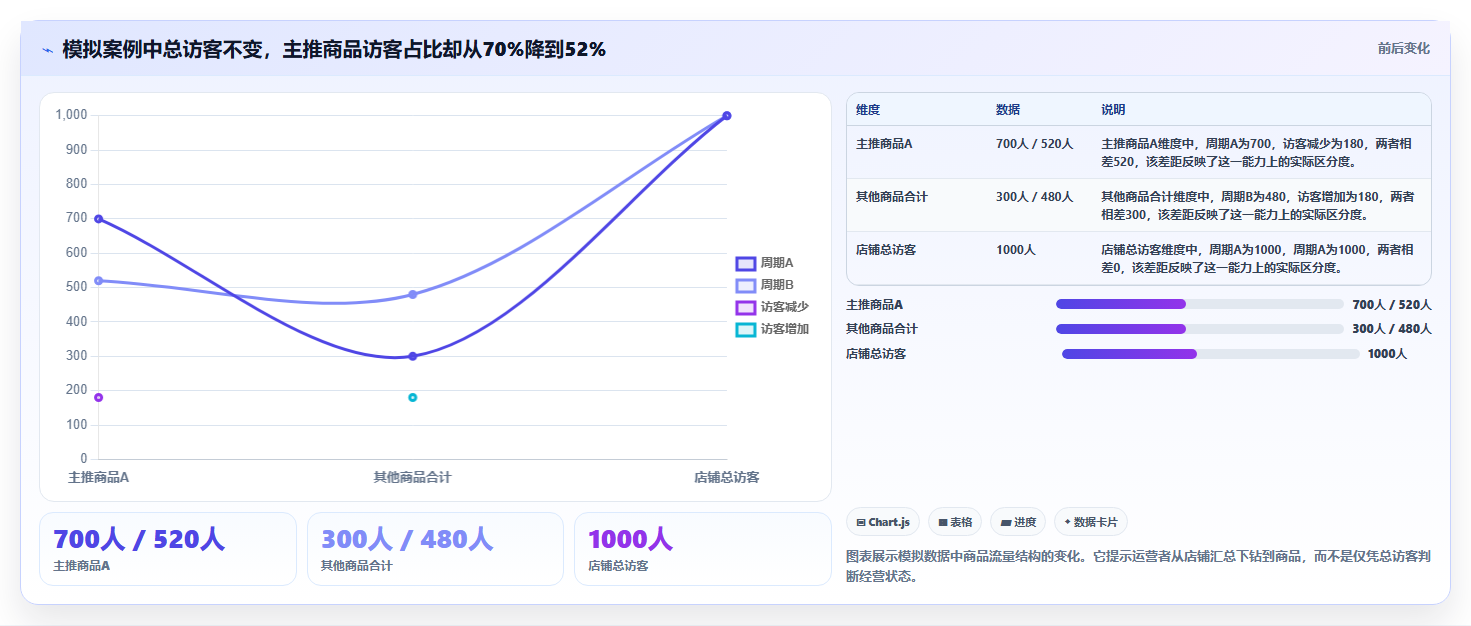Click the 维度 table column header
The width and height of the screenshot is (1471, 626).
click(x=868, y=110)
